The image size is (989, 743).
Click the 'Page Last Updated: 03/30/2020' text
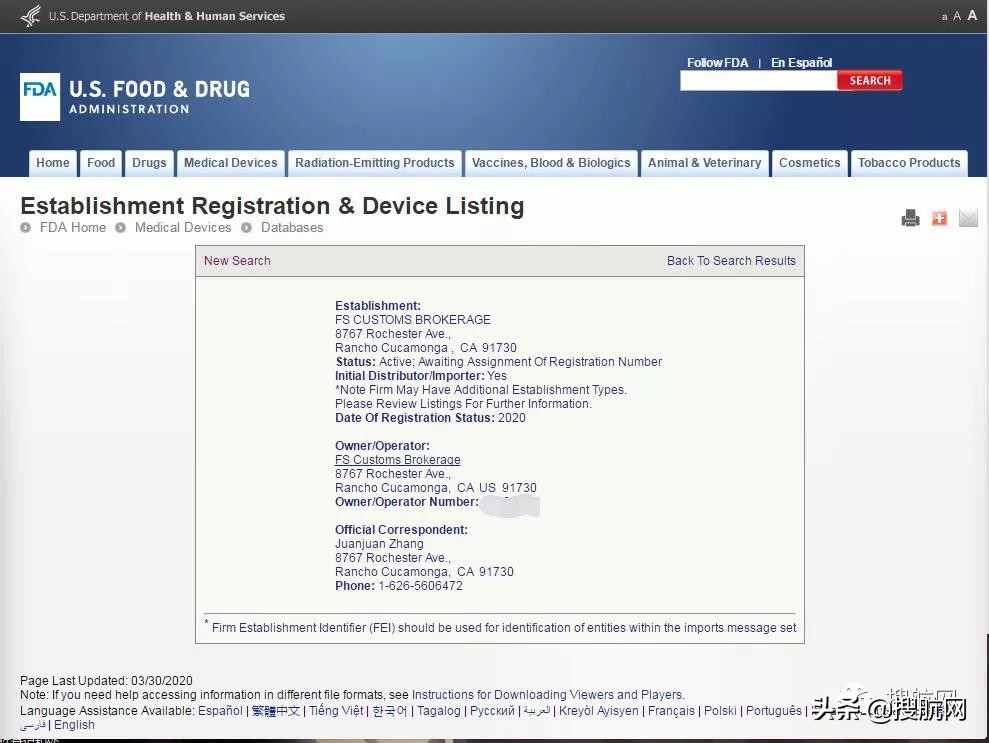(x=106, y=681)
